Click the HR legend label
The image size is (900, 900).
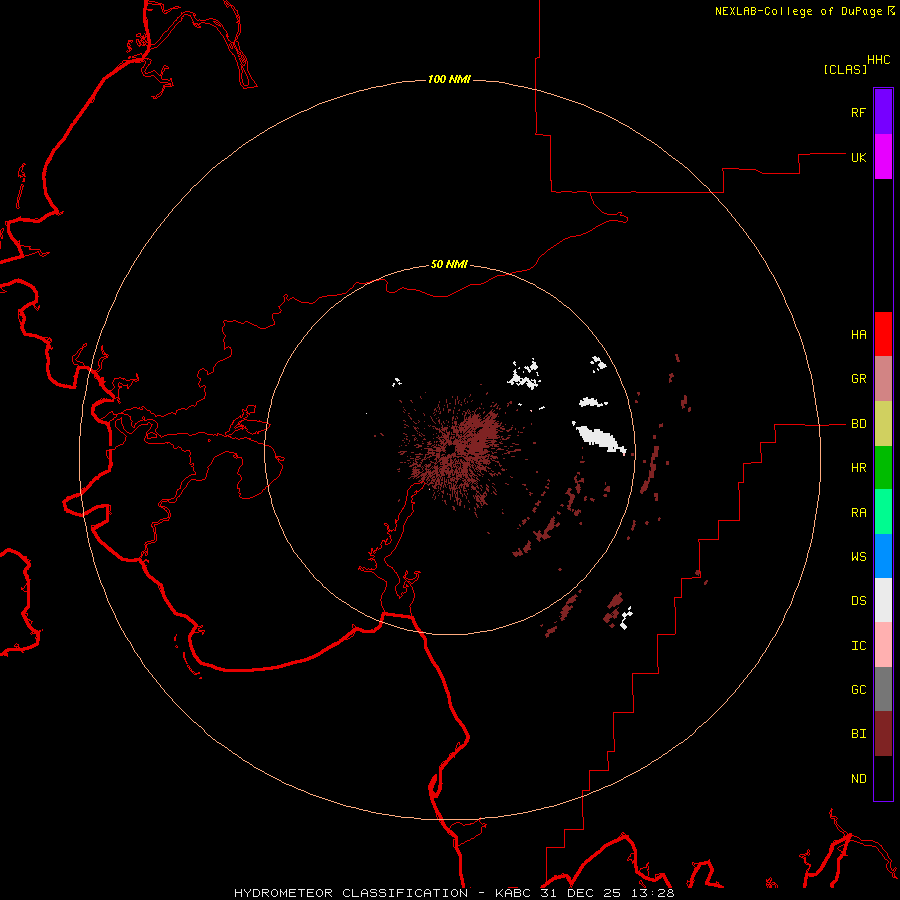(858, 468)
